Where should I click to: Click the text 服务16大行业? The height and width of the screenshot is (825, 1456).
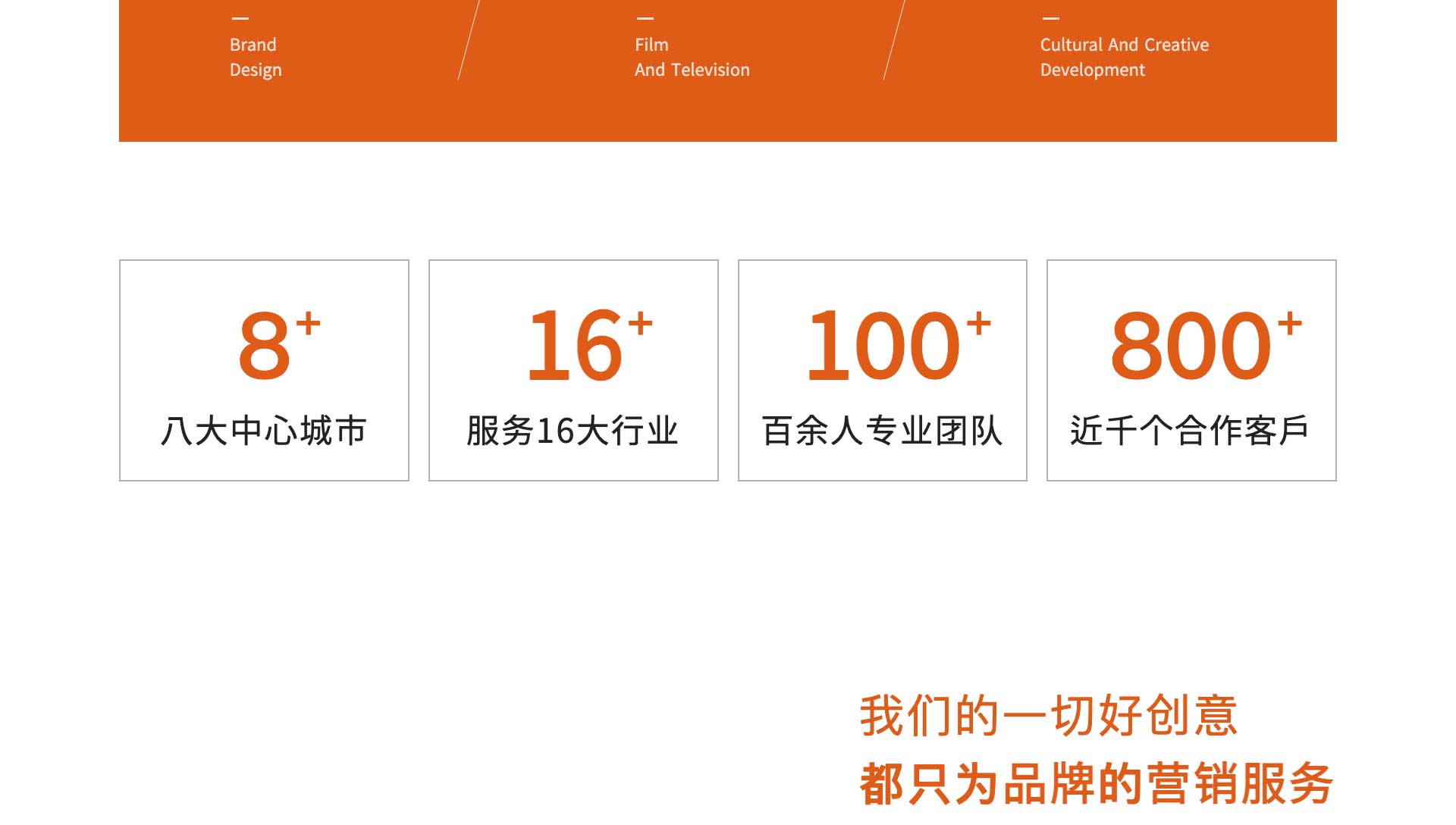pos(573,431)
